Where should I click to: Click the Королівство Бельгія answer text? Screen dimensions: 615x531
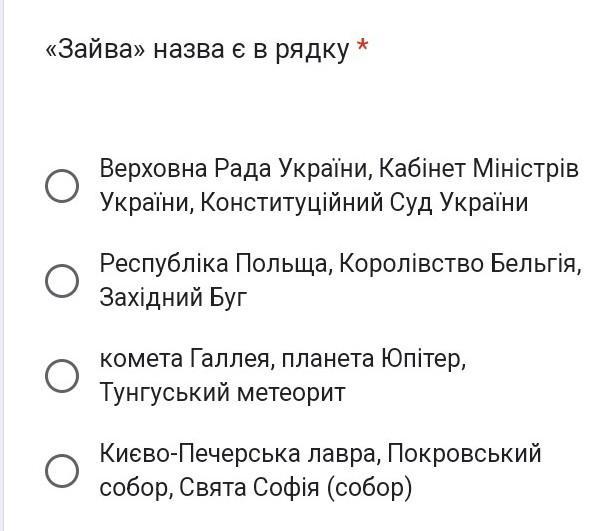[x=460, y=264]
